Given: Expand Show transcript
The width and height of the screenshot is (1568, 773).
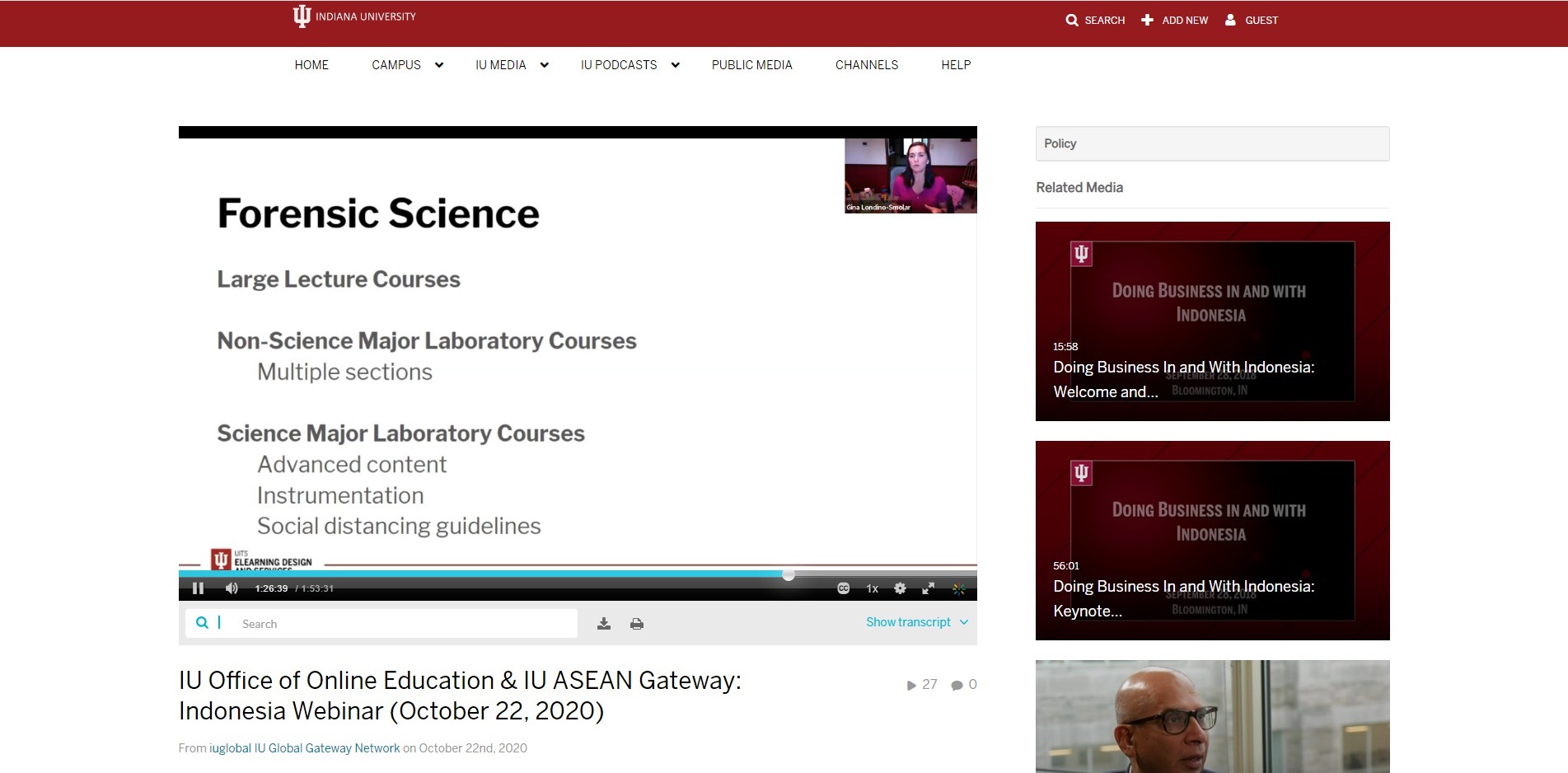Looking at the screenshot, I should pos(916,622).
